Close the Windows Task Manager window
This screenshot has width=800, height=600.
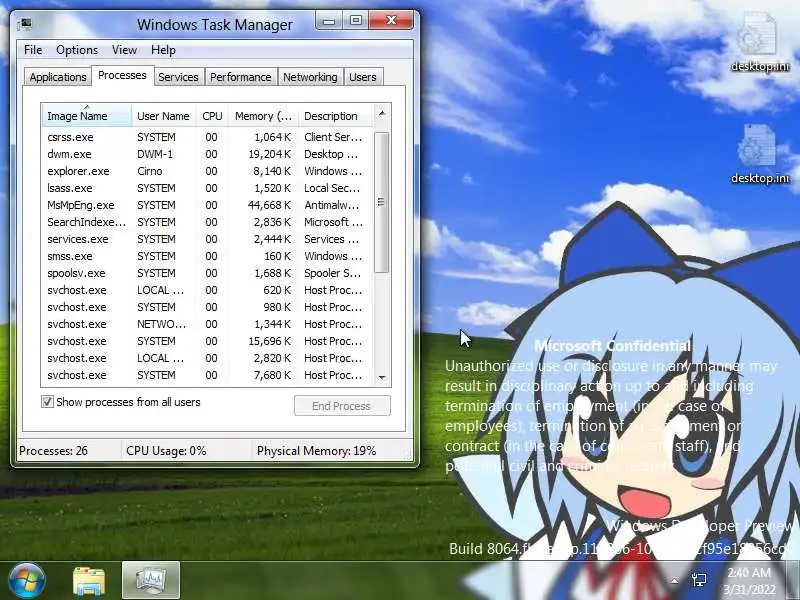pyautogui.click(x=391, y=20)
